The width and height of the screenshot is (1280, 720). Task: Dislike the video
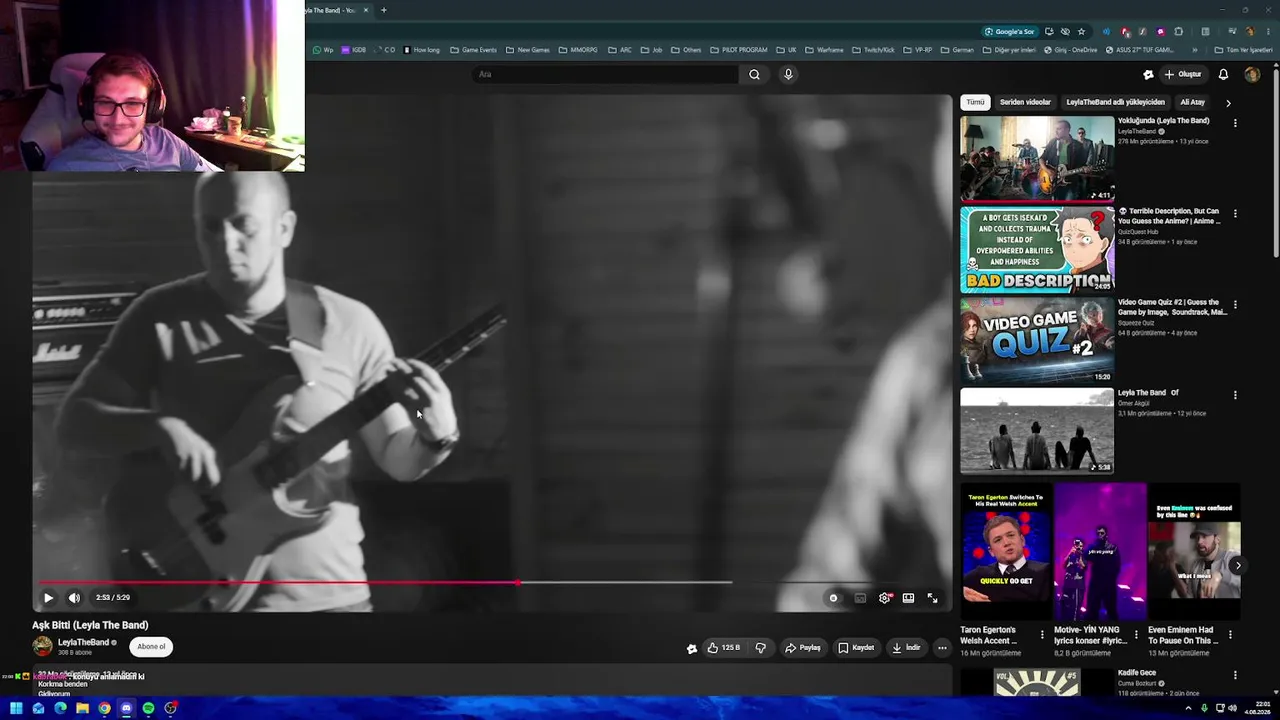[x=761, y=648]
